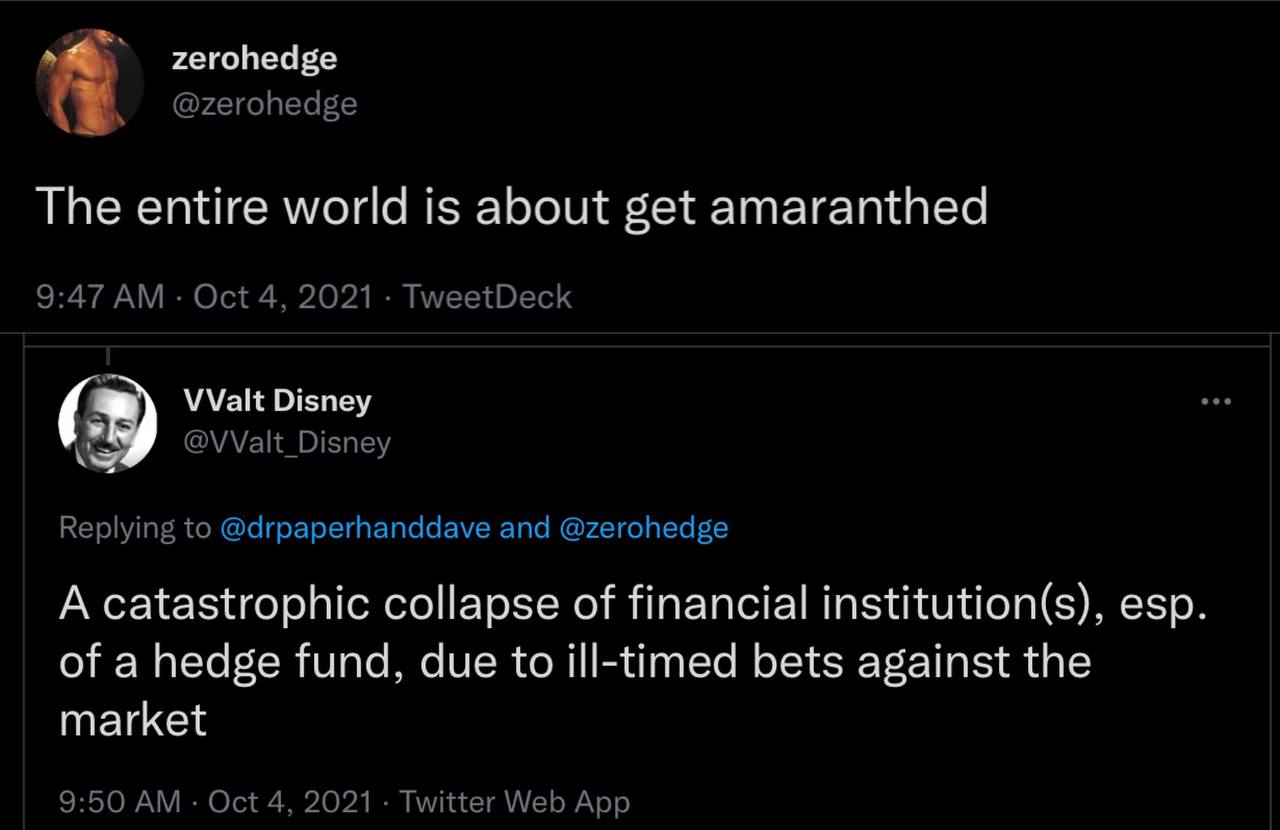This screenshot has width=1280, height=830.
Task: Click the 9:50 AM timestamp
Action: [120, 801]
